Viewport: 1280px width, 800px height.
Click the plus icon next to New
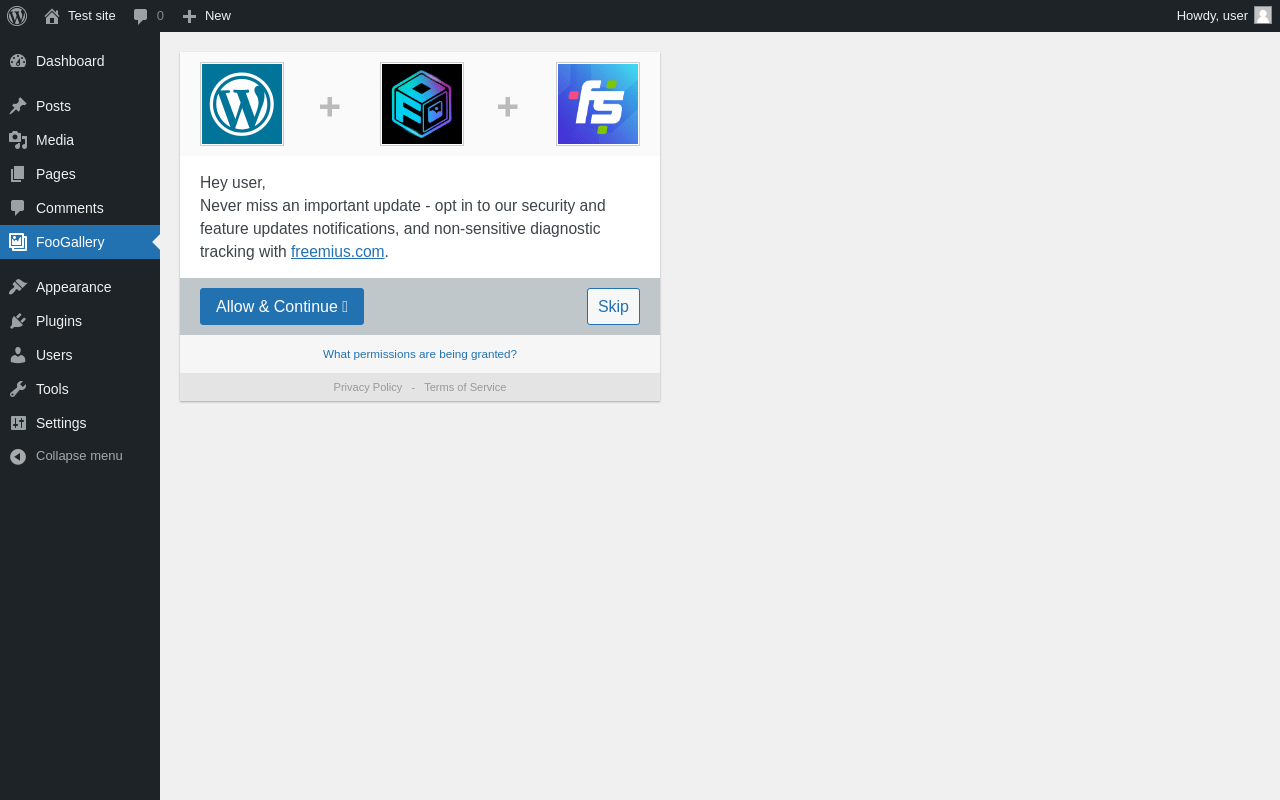(x=189, y=16)
